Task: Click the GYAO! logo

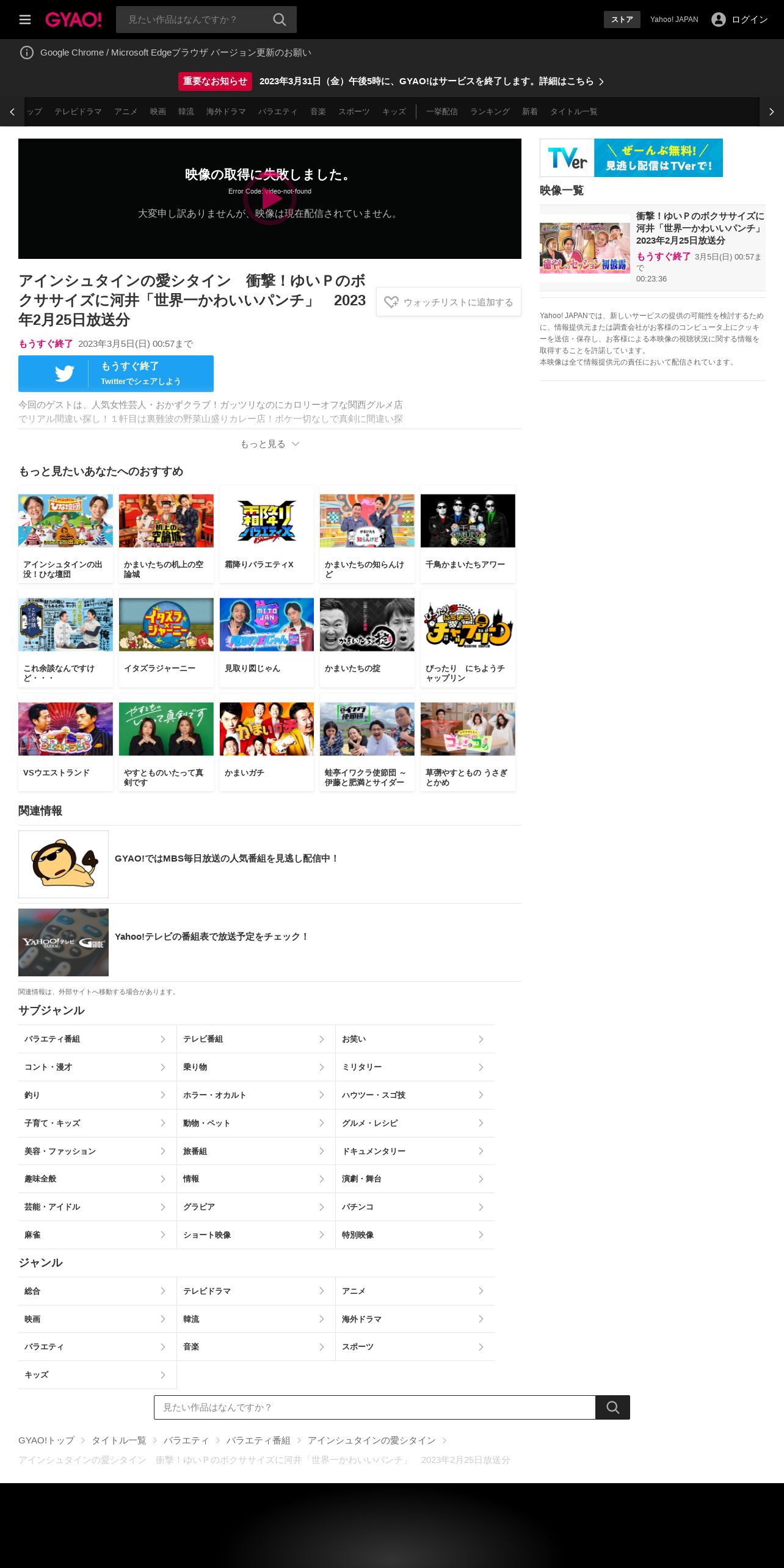Action: pyautogui.click(x=73, y=20)
